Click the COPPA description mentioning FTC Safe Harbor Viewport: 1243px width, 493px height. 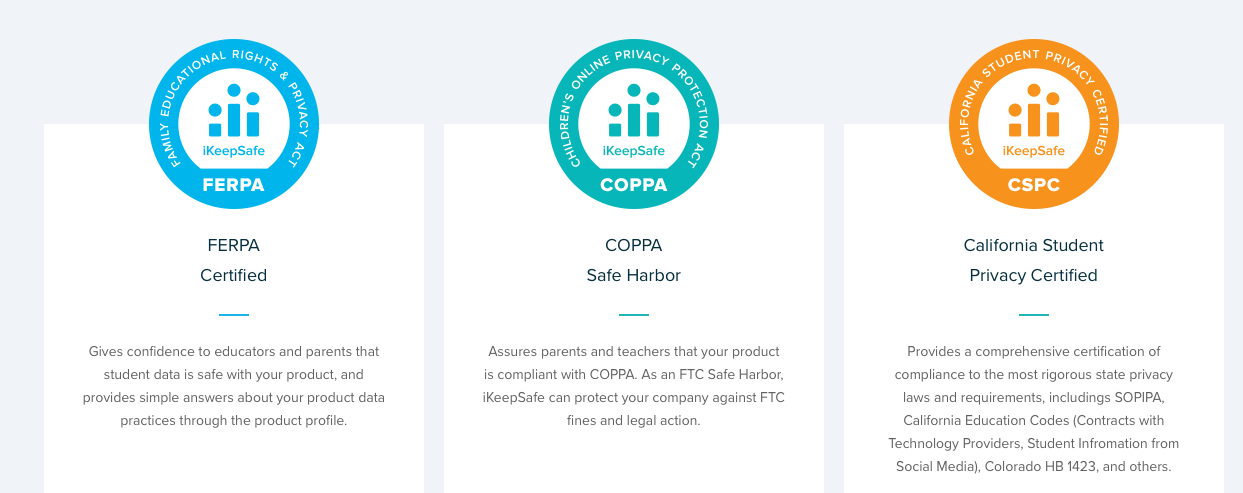(x=634, y=386)
